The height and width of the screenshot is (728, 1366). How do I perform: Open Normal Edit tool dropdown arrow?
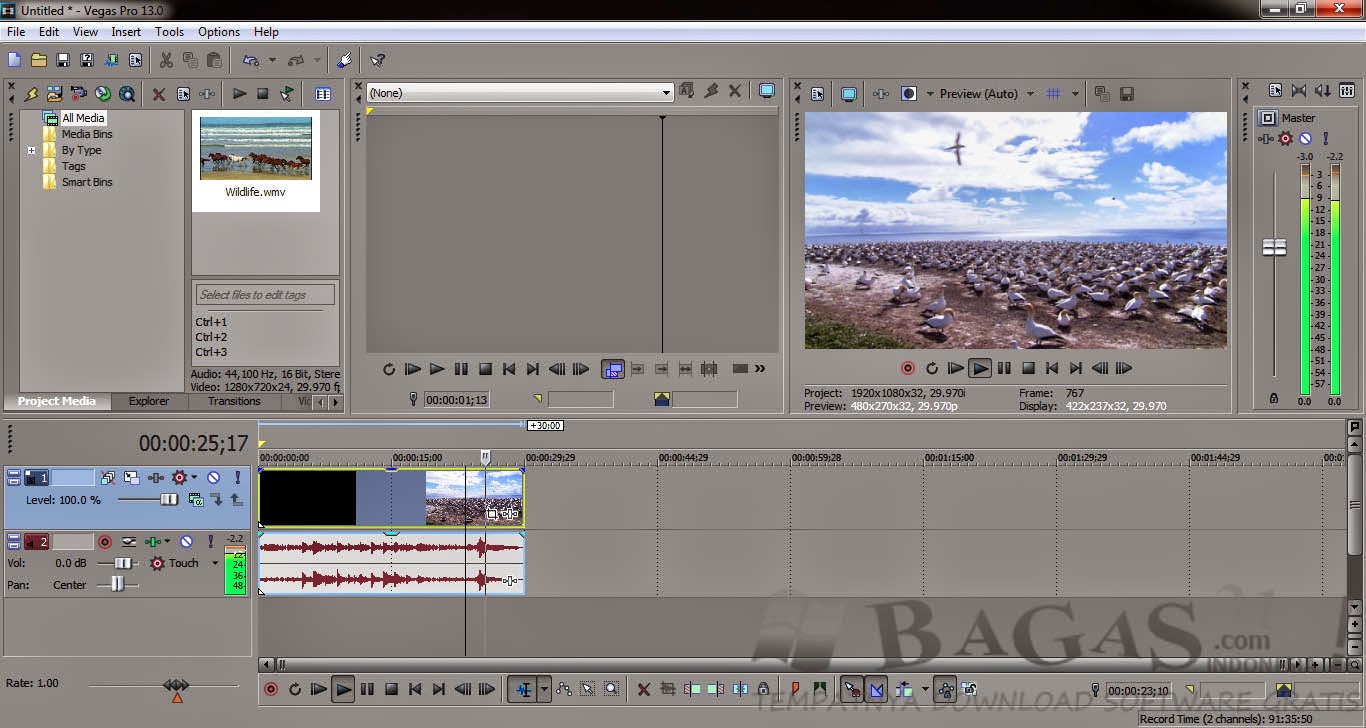545,689
